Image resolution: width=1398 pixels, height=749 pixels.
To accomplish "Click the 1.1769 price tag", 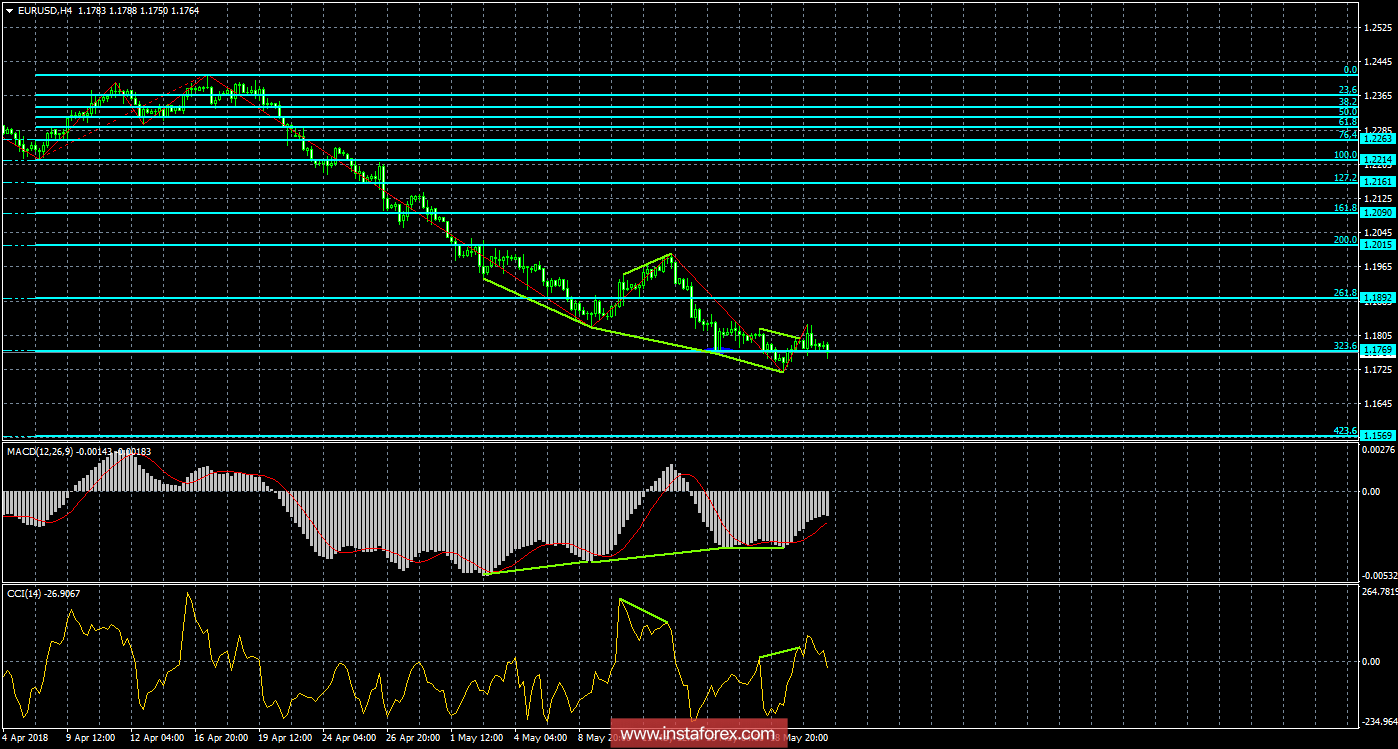I will point(1377,351).
